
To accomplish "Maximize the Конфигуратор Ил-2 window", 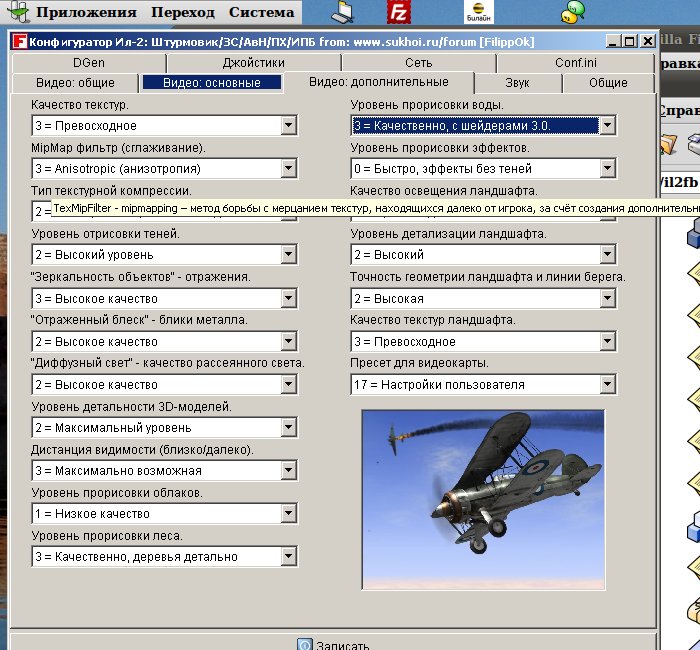I will tap(629, 42).
